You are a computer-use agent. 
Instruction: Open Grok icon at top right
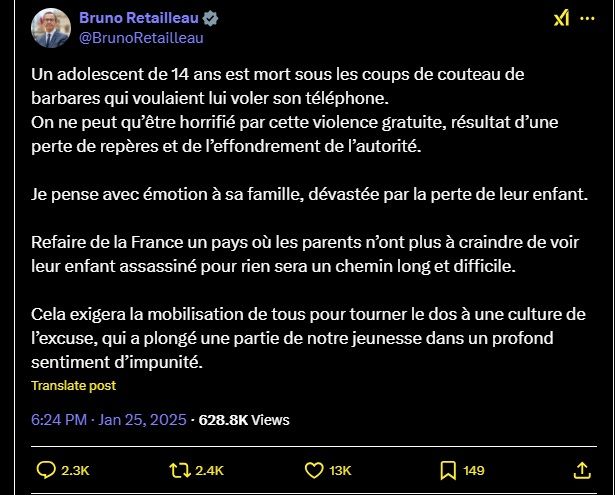[563, 19]
